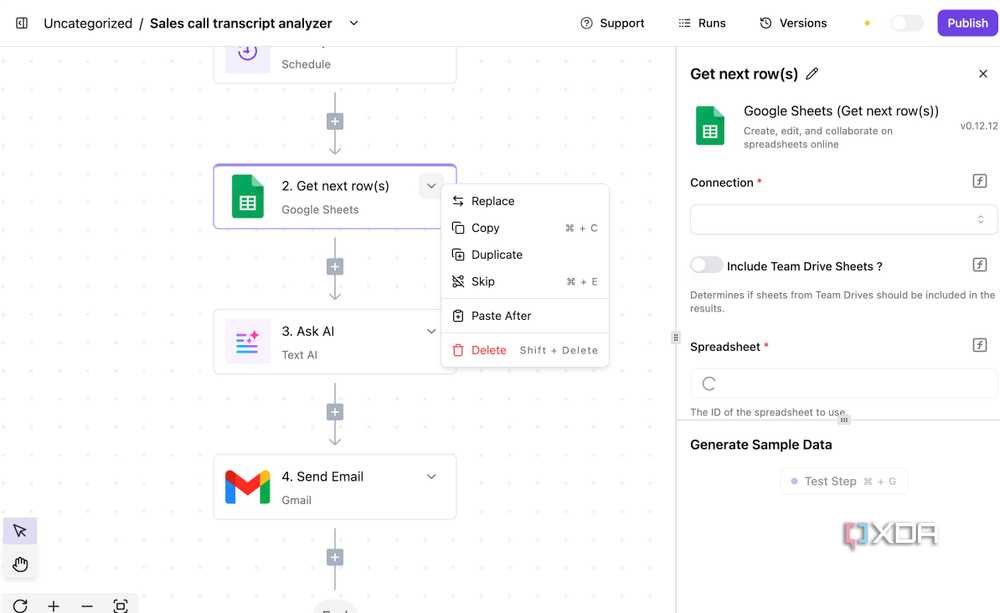Click the fit to screen icon
Screen dimensions: 1000x613
tap(121, 605)
